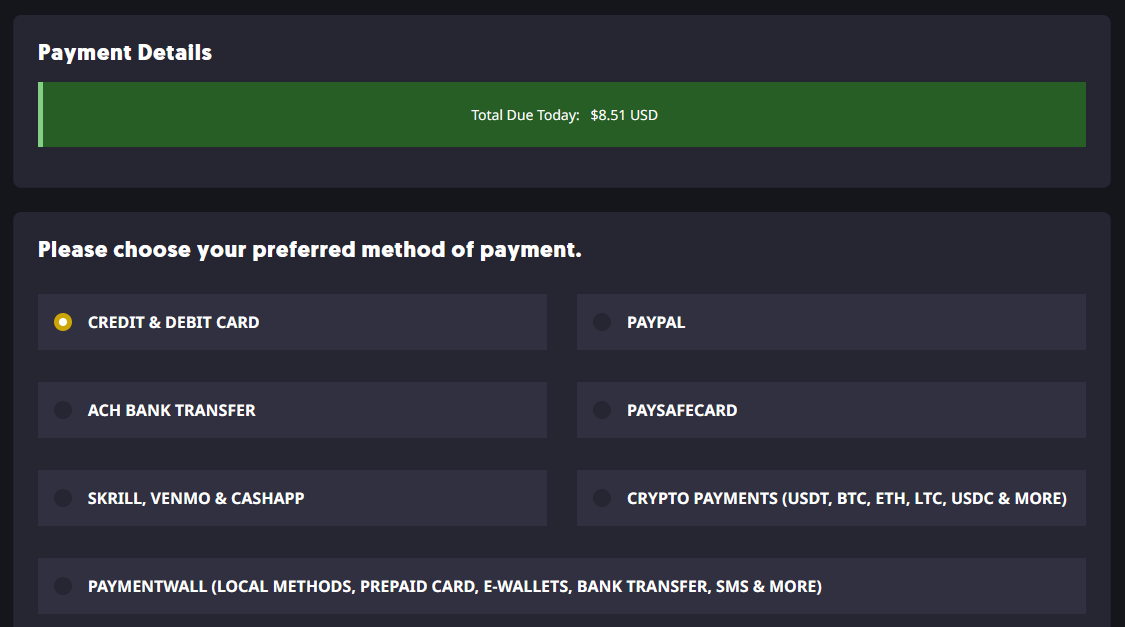The width and height of the screenshot is (1125, 627).
Task: Select the Crypto Payments radio button
Action: coord(602,498)
